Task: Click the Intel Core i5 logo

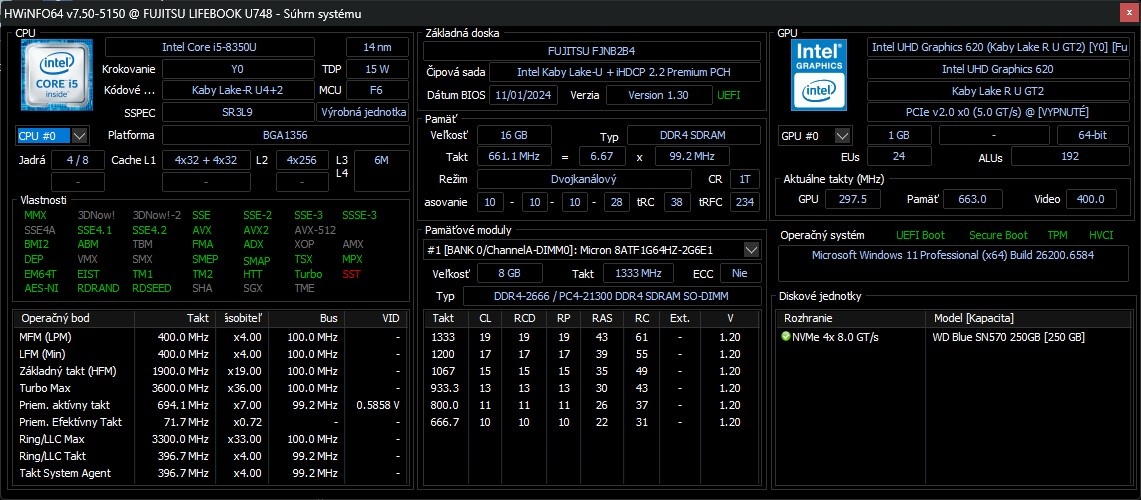Action: tap(56, 75)
